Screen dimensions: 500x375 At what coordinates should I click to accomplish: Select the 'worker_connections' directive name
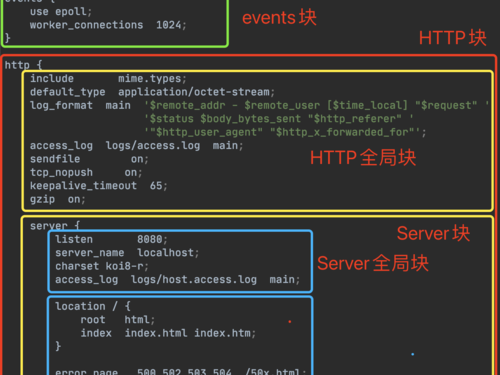pyautogui.click(x=86, y=25)
